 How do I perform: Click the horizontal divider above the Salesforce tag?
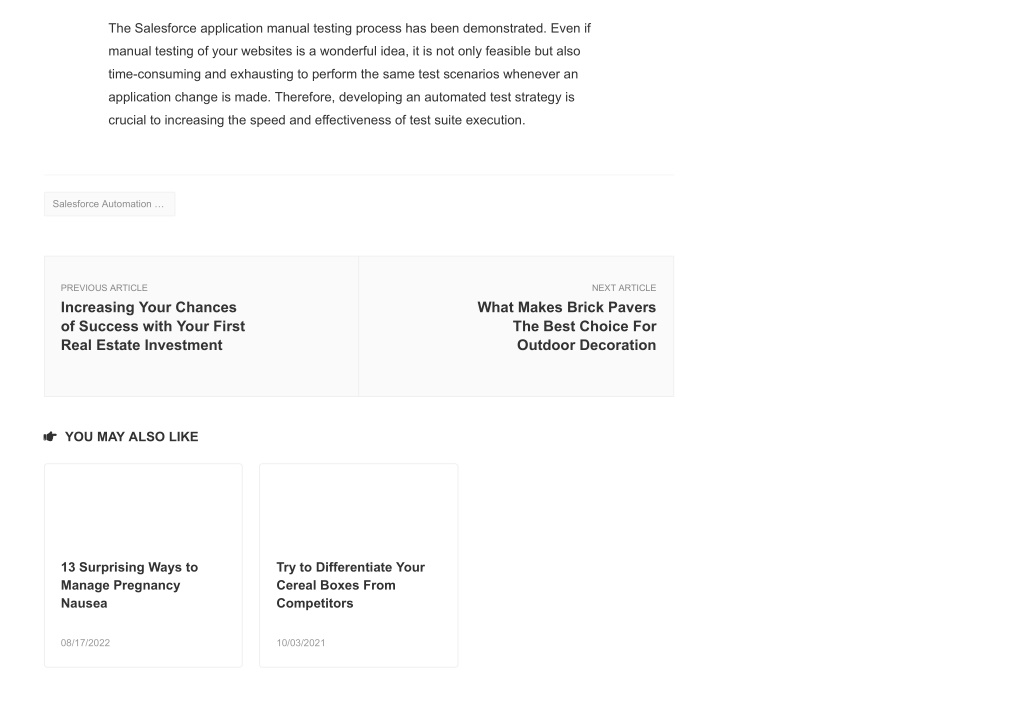click(x=359, y=175)
